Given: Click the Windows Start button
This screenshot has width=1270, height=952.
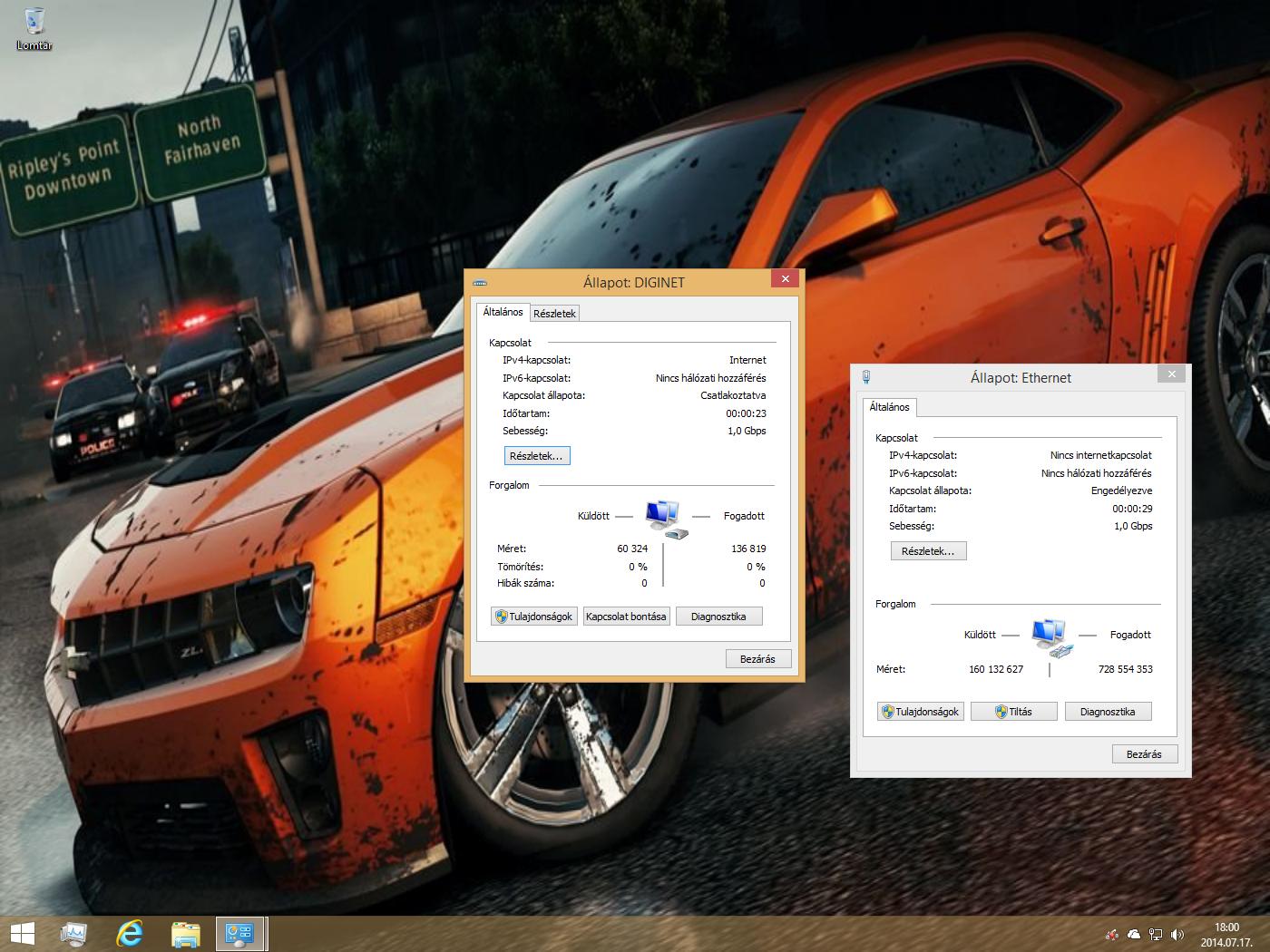Looking at the screenshot, I should [22, 933].
